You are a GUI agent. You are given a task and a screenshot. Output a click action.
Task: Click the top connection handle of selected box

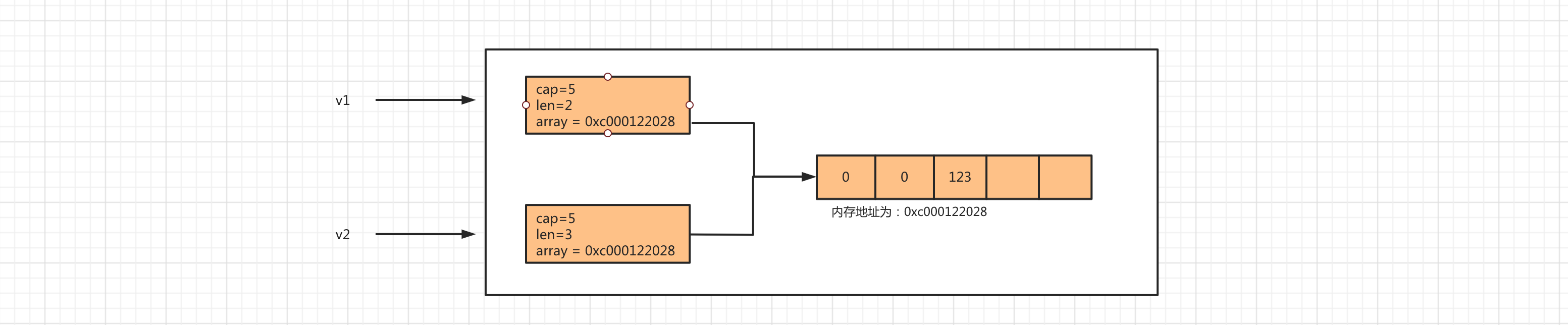(x=607, y=77)
